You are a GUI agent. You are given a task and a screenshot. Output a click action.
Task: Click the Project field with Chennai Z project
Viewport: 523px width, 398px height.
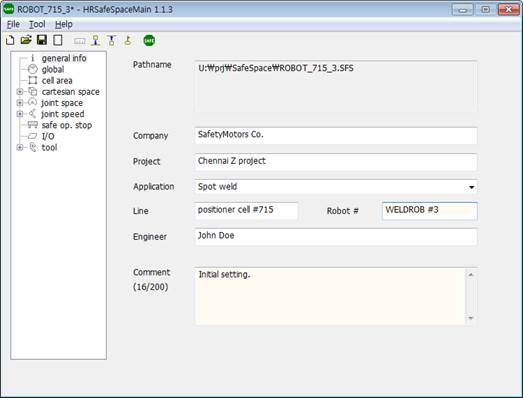pos(336,162)
